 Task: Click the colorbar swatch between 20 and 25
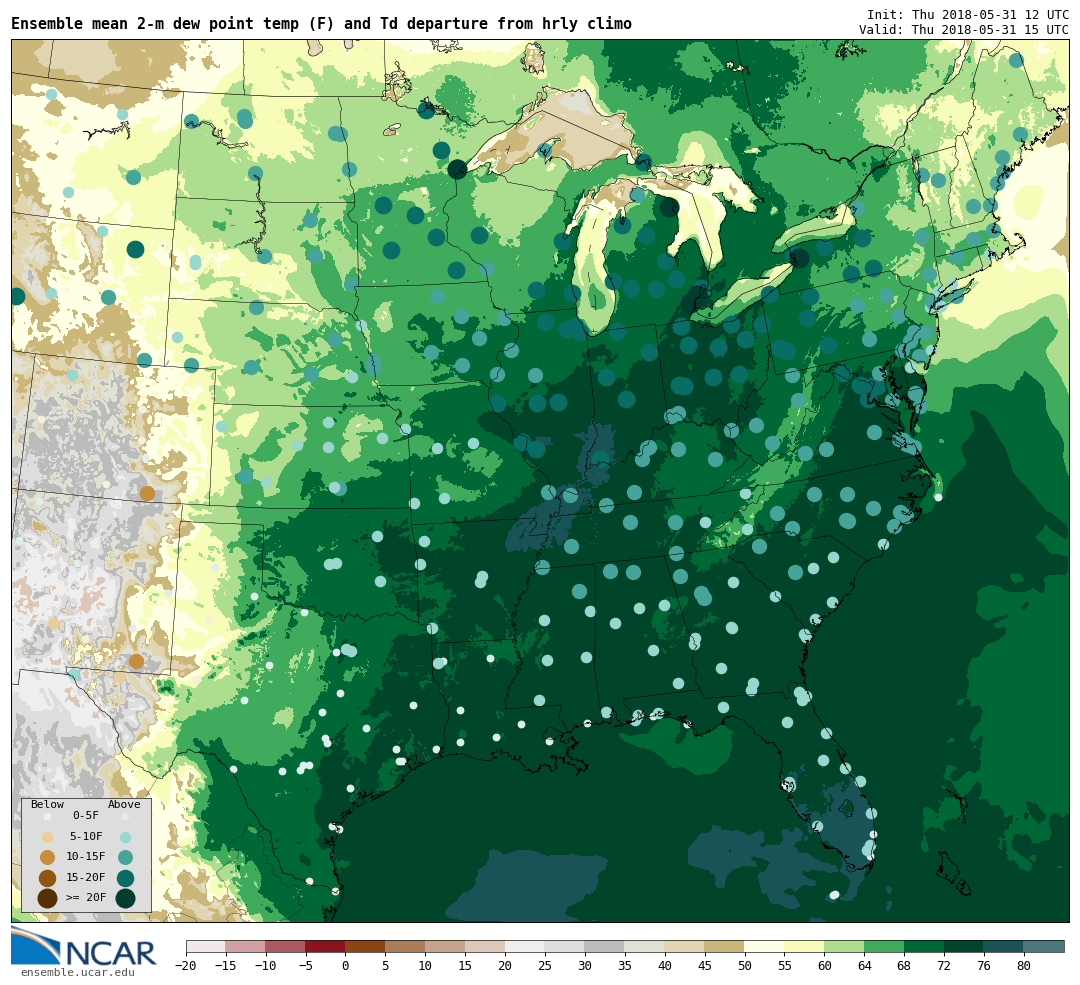click(525, 946)
